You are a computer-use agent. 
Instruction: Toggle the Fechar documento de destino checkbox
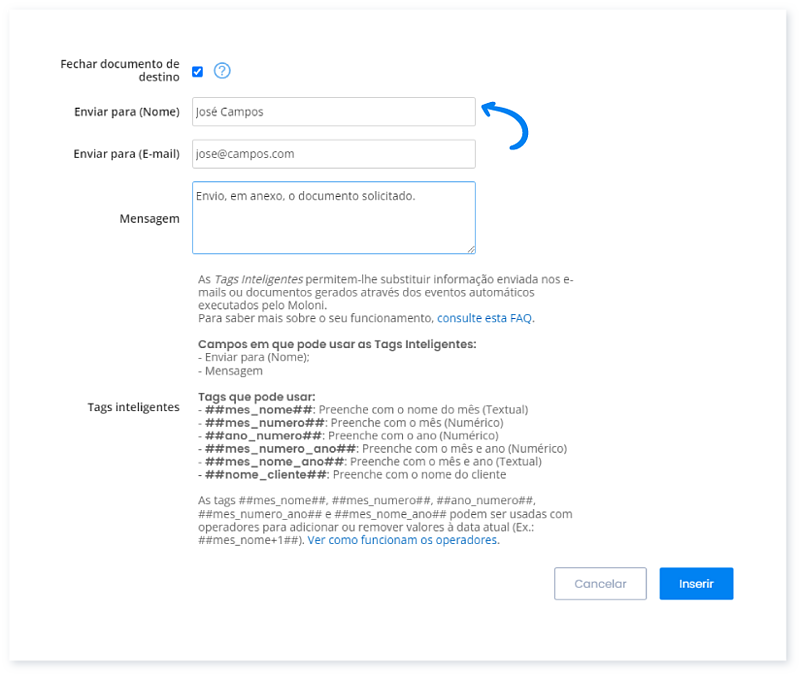(198, 72)
